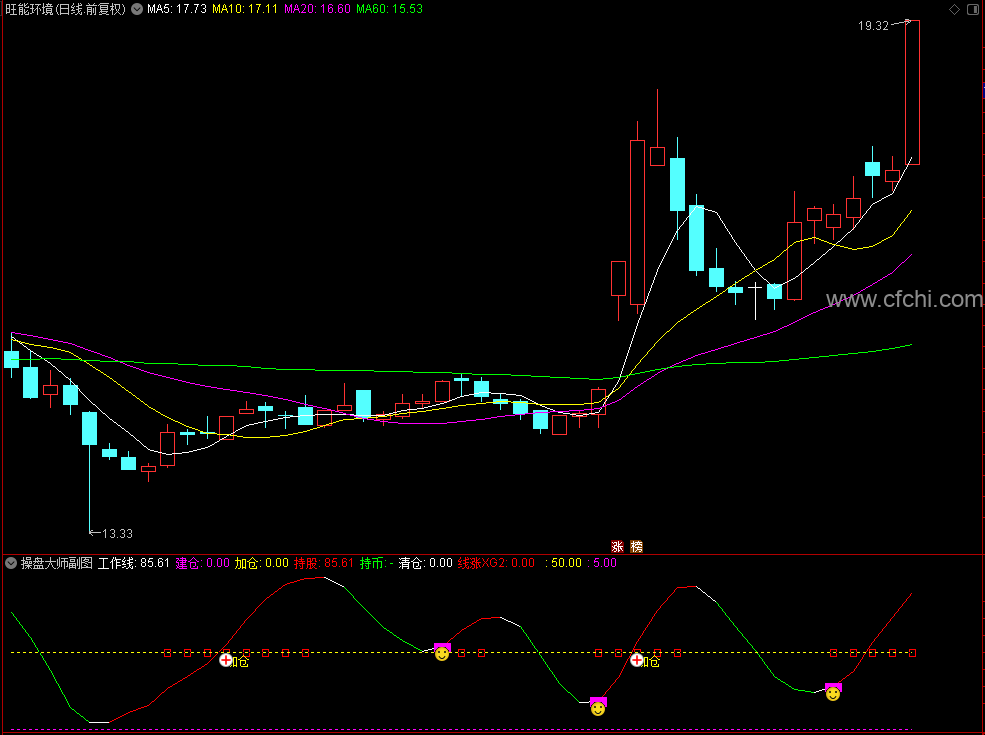Image resolution: width=985 pixels, height=735 pixels.
Task: Select the rightmost 加仓 plus marker
Action: point(636,660)
